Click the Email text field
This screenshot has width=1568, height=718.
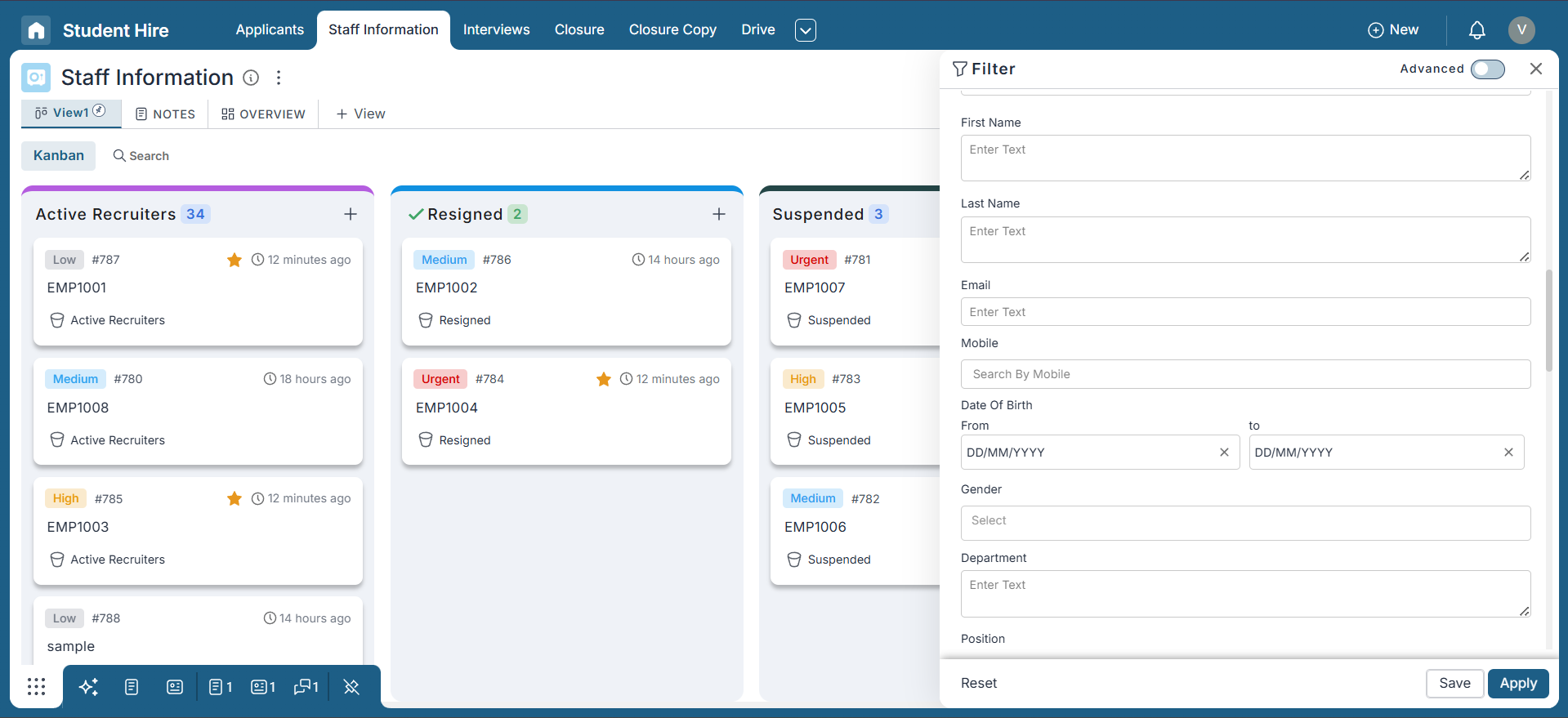click(x=1245, y=312)
